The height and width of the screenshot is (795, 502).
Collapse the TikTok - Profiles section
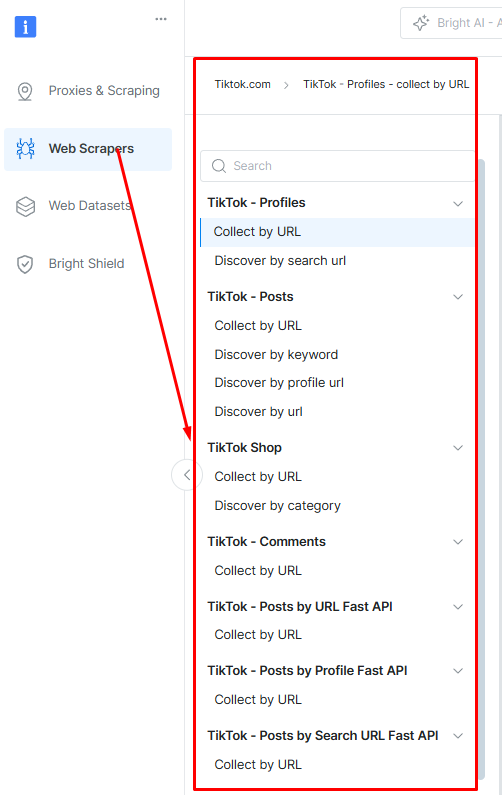click(458, 204)
